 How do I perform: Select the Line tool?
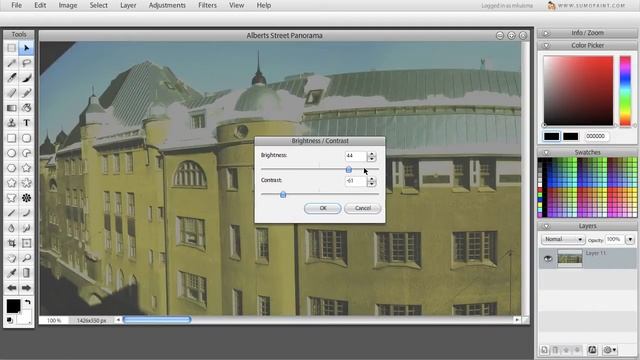pyautogui.click(x=11, y=213)
